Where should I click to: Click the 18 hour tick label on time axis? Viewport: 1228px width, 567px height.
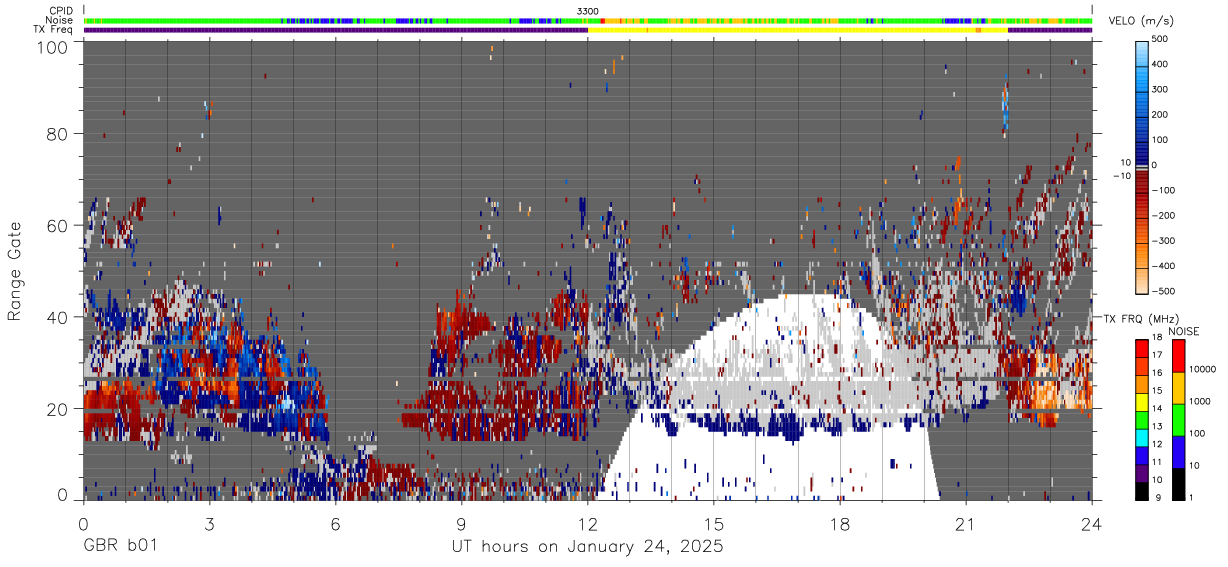click(840, 524)
